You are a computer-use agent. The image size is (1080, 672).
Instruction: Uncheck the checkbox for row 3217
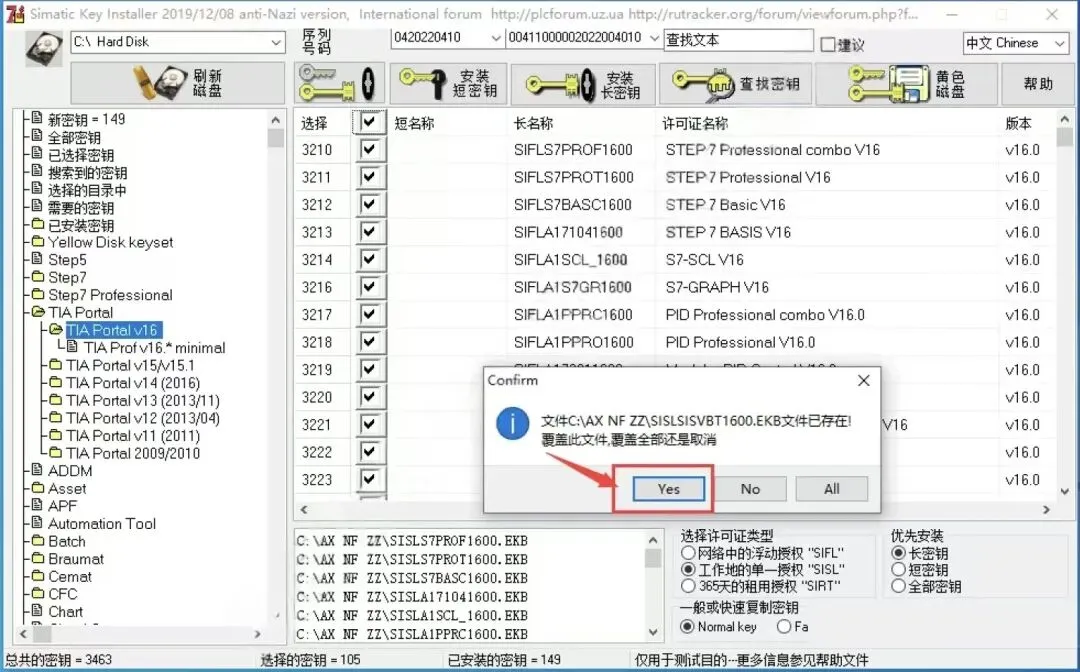(369, 314)
